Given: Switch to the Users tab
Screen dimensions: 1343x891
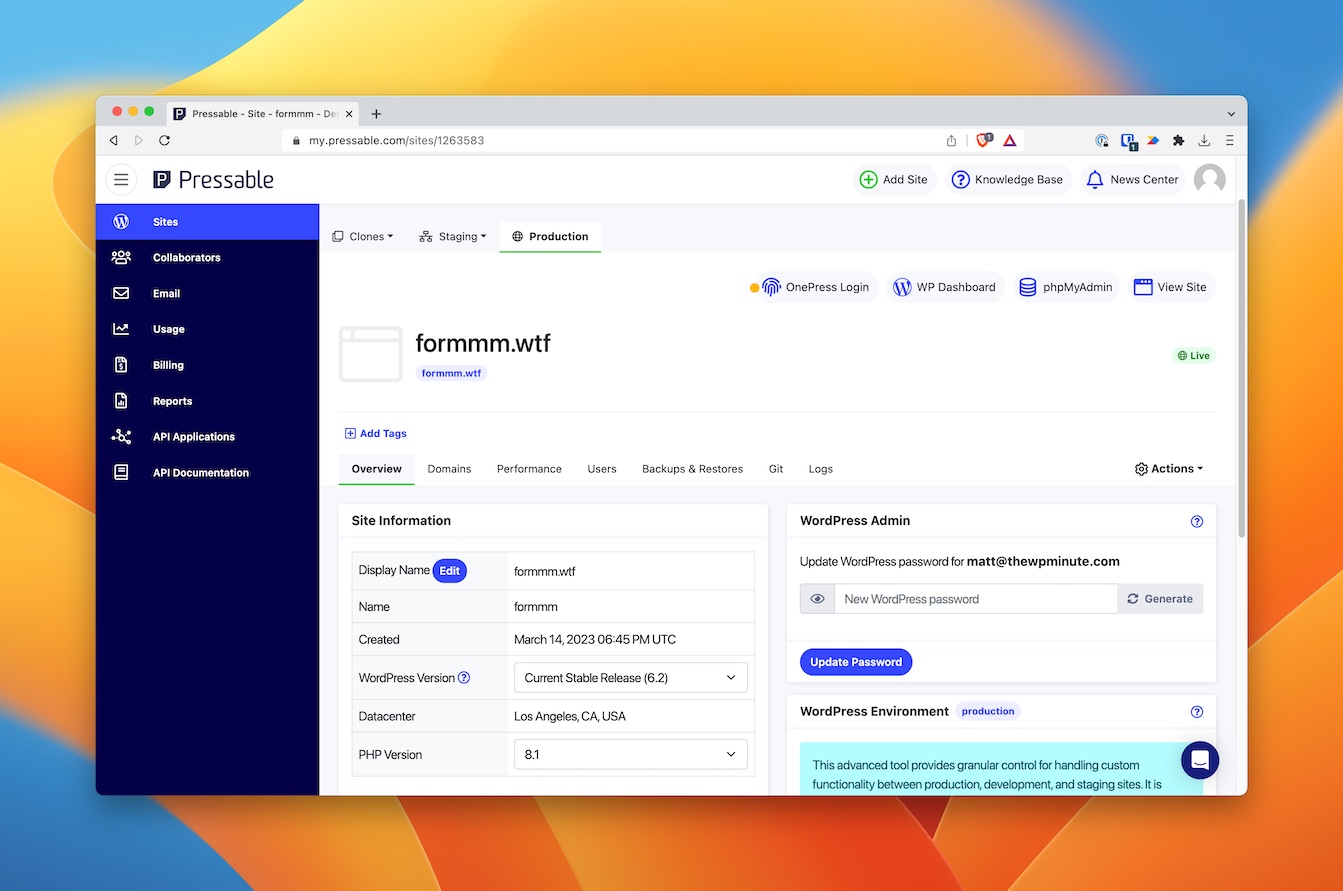Looking at the screenshot, I should pyautogui.click(x=602, y=469).
